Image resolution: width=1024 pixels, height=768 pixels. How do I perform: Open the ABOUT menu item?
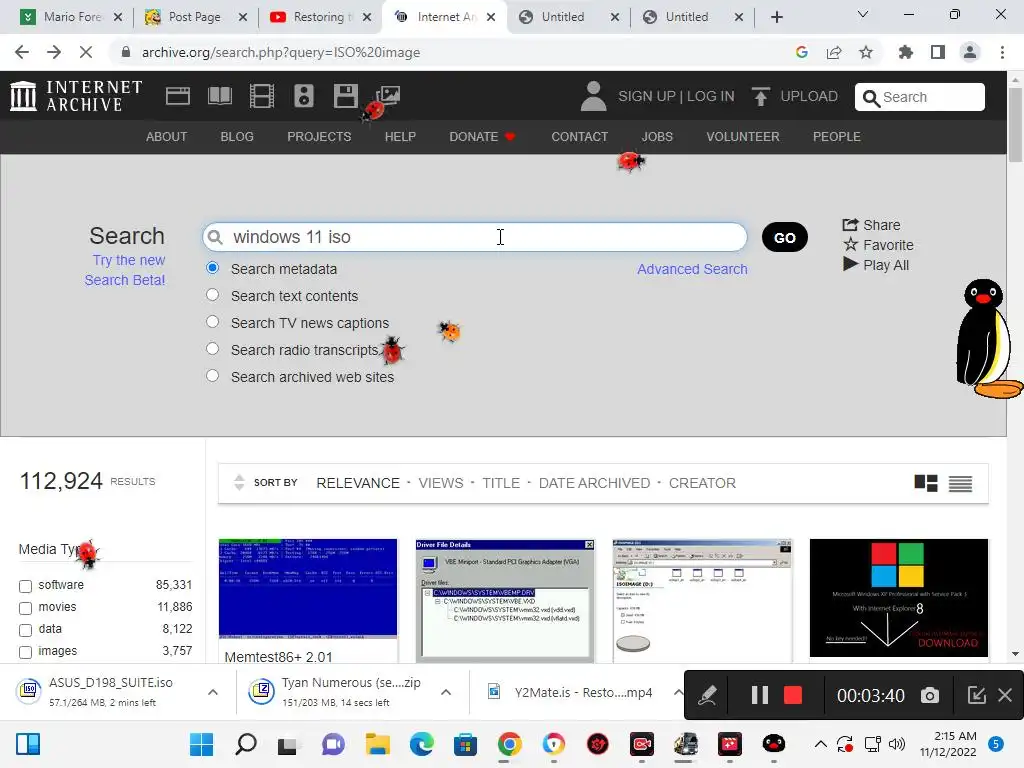167,136
